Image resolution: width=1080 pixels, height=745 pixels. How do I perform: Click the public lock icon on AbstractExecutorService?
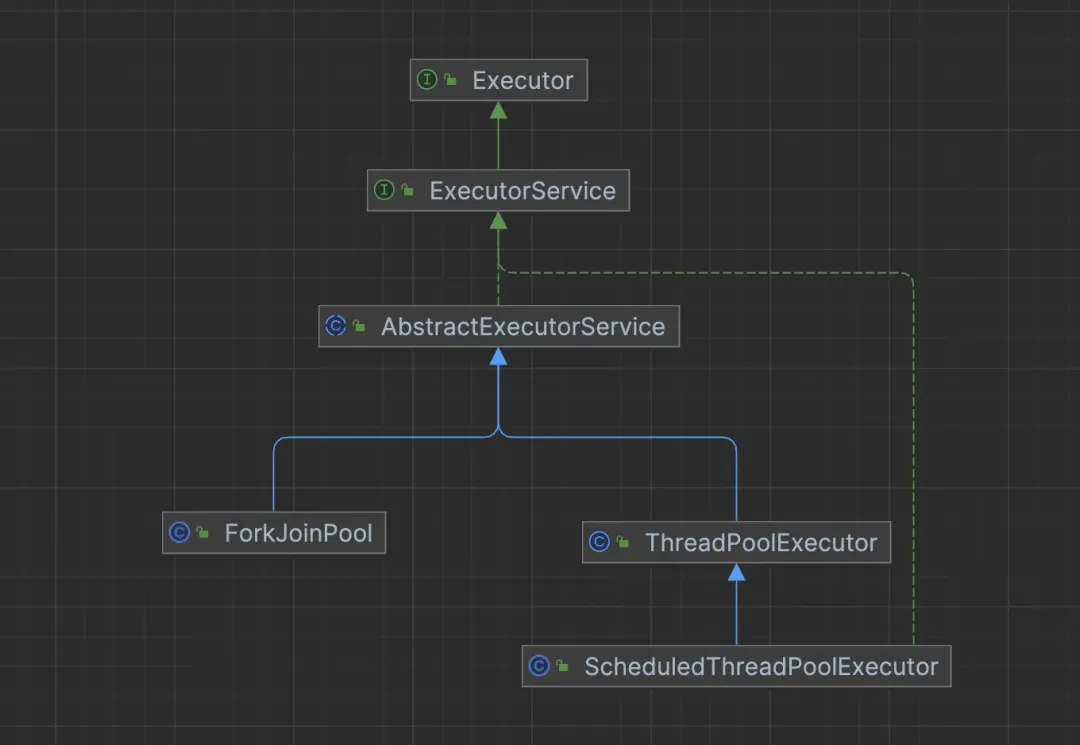click(x=360, y=326)
